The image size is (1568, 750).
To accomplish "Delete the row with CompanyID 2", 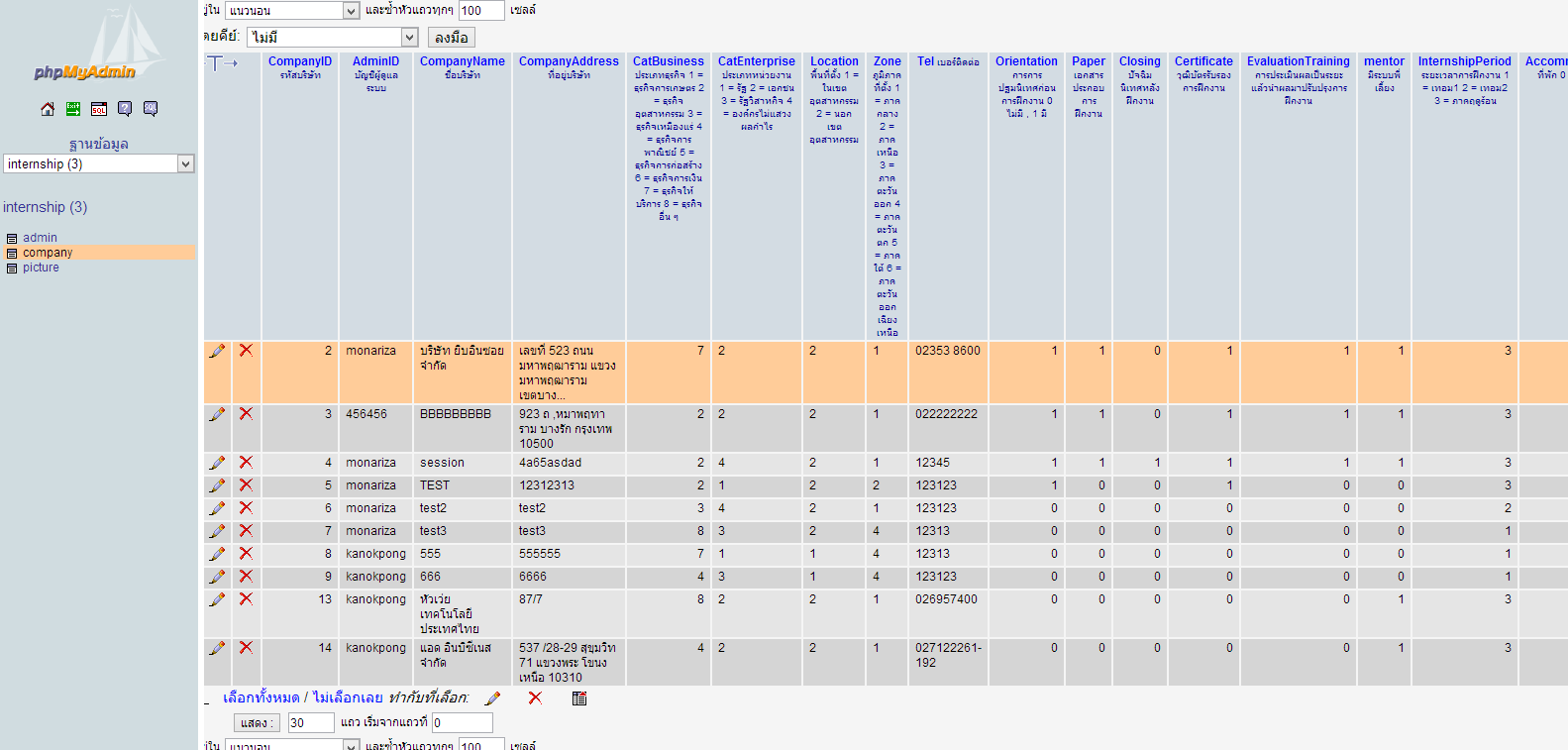I will [x=246, y=351].
